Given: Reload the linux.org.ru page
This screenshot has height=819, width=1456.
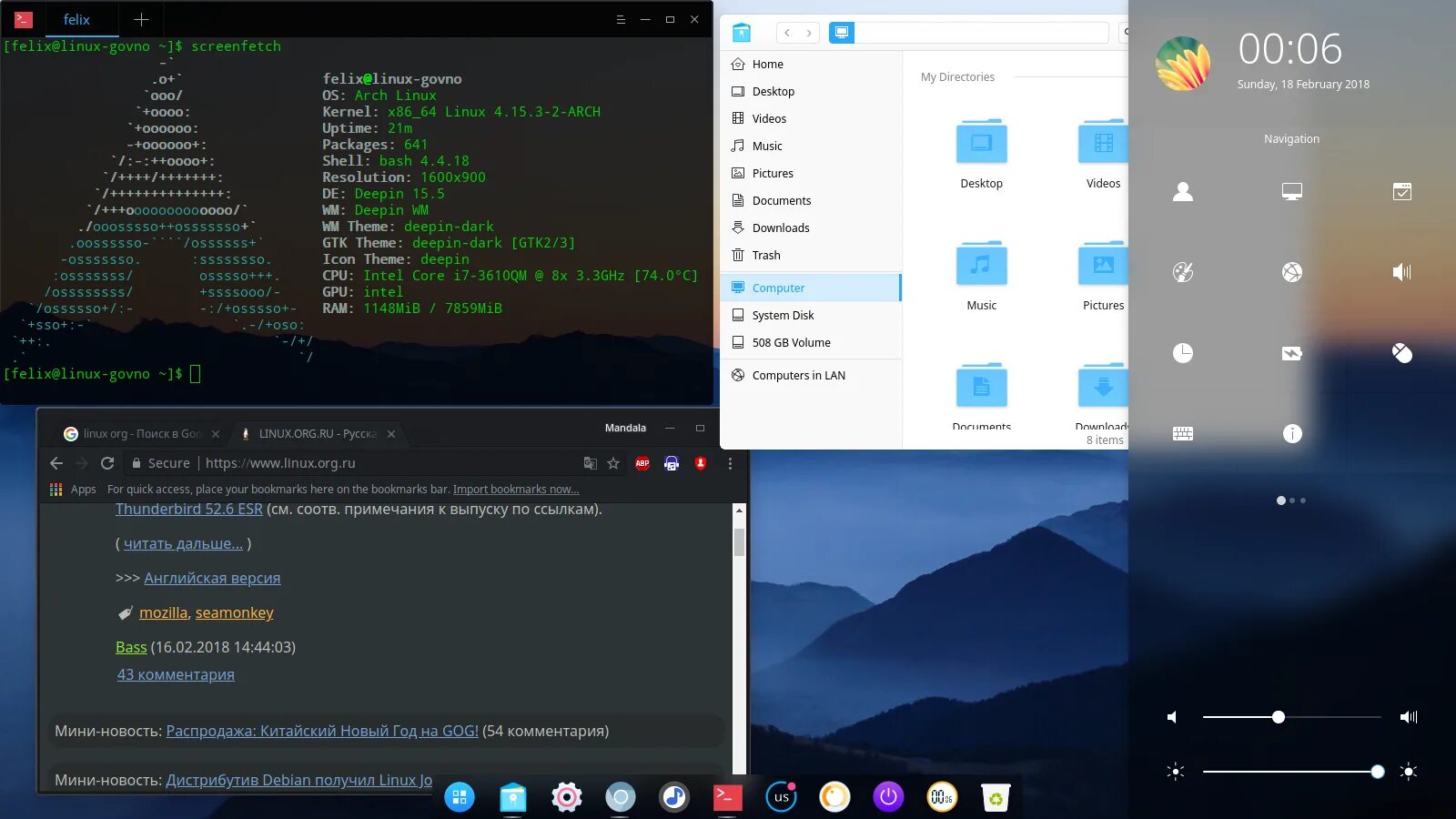Looking at the screenshot, I should 107,463.
